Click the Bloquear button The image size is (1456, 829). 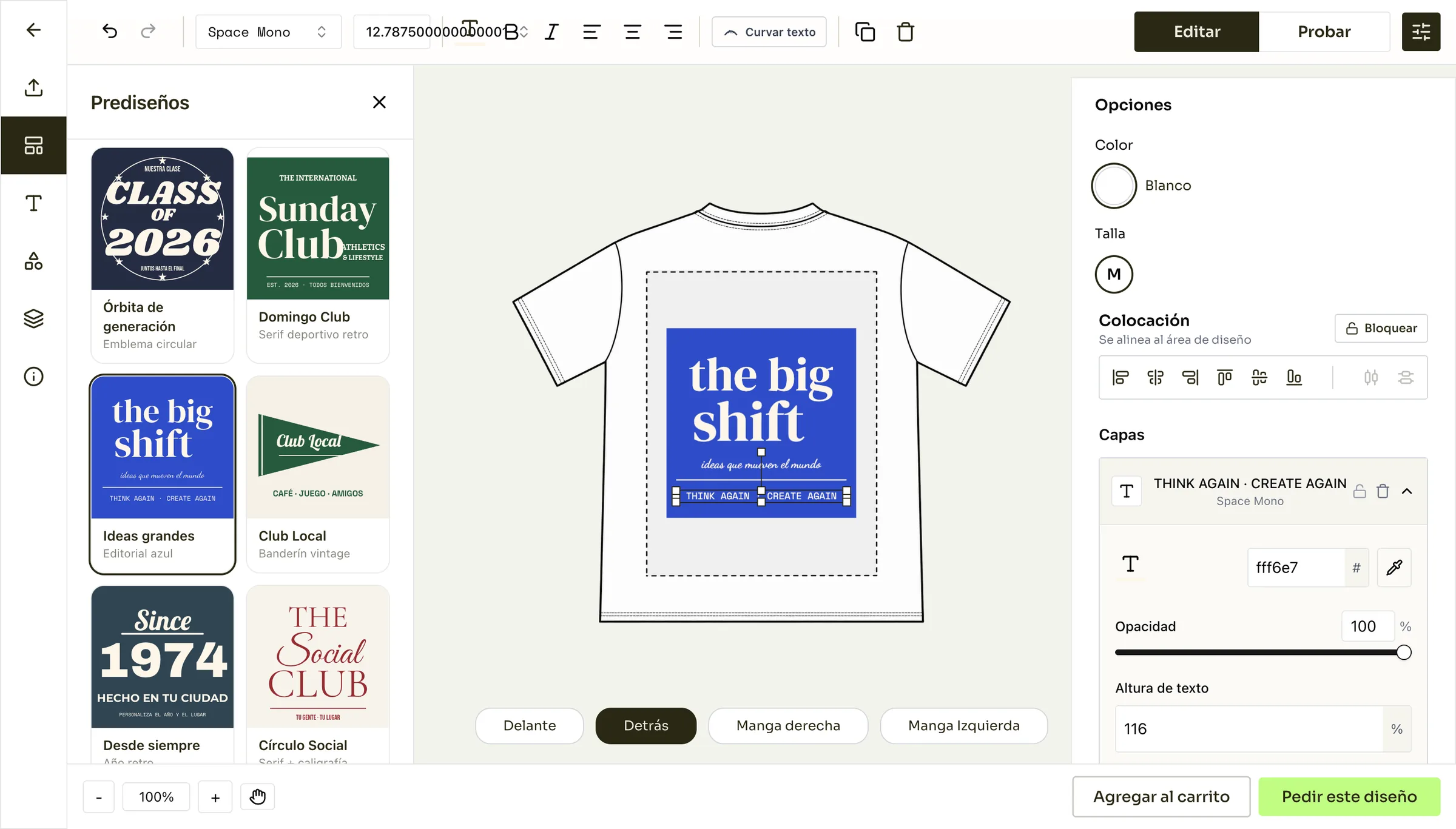pyautogui.click(x=1381, y=328)
